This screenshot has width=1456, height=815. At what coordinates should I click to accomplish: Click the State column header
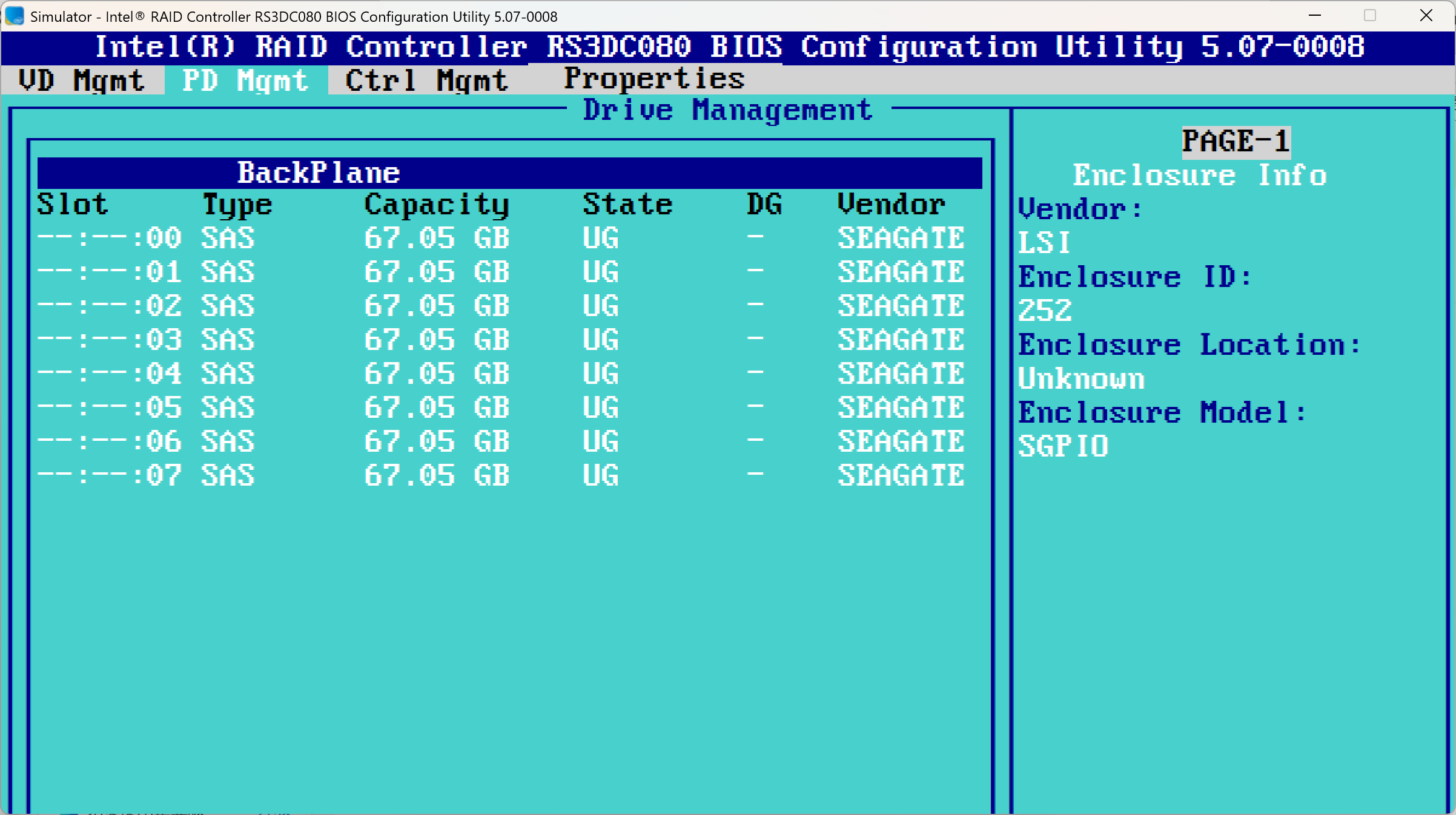(x=627, y=205)
